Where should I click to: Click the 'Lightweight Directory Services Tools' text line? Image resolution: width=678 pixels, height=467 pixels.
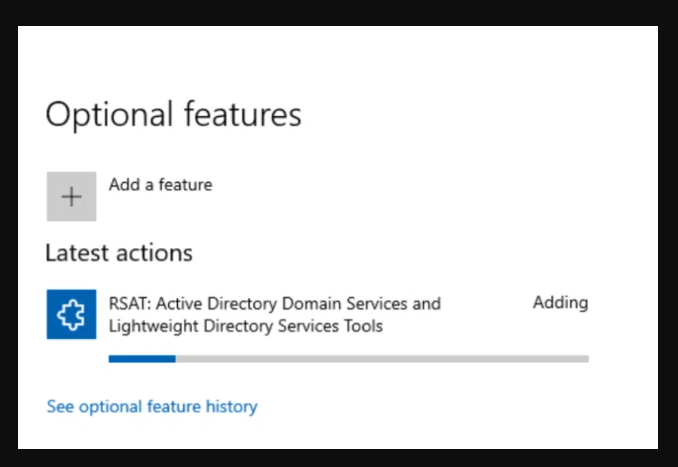pyautogui.click(x=245, y=326)
